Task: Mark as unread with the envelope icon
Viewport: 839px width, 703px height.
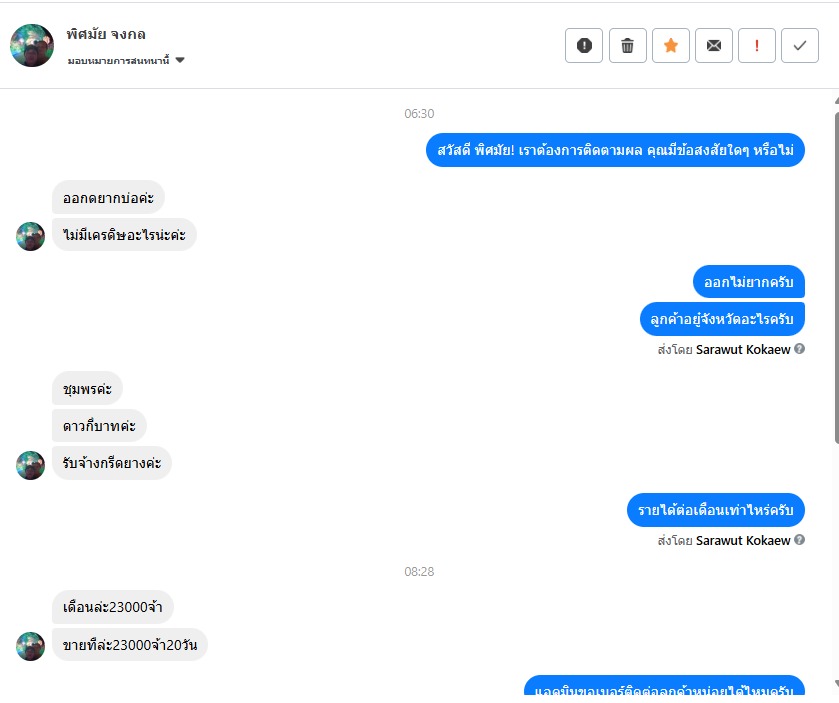Action: (x=714, y=45)
